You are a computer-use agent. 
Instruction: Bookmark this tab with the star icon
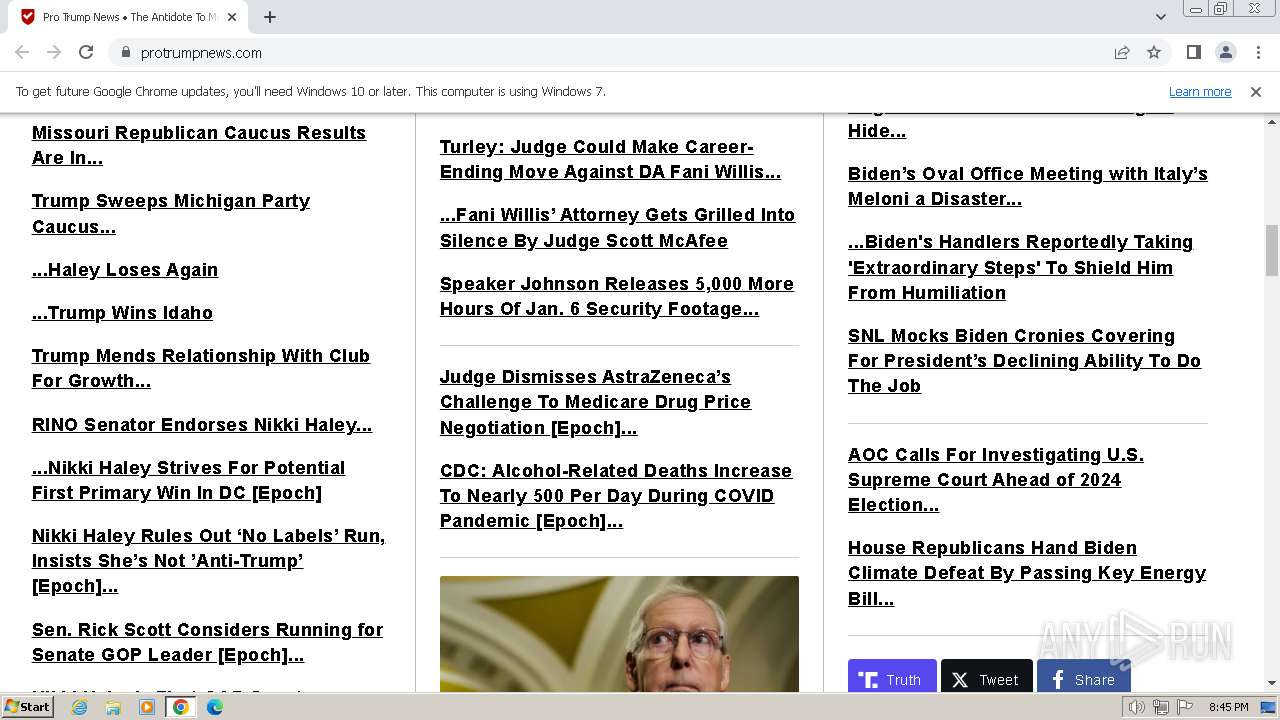[1154, 52]
